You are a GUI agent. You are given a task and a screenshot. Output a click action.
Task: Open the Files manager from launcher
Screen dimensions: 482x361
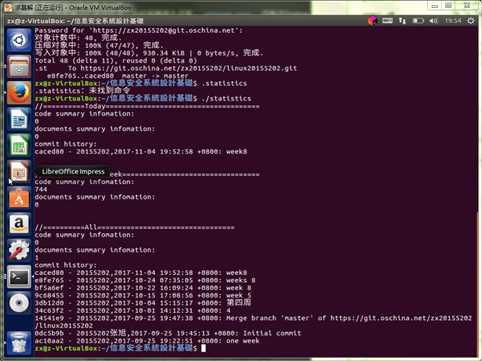pos(19,67)
